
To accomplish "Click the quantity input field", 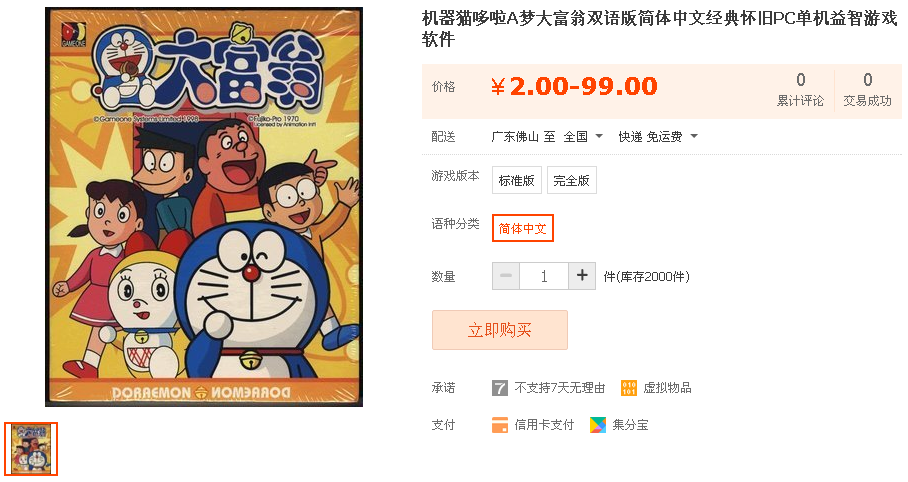I will tap(544, 276).
